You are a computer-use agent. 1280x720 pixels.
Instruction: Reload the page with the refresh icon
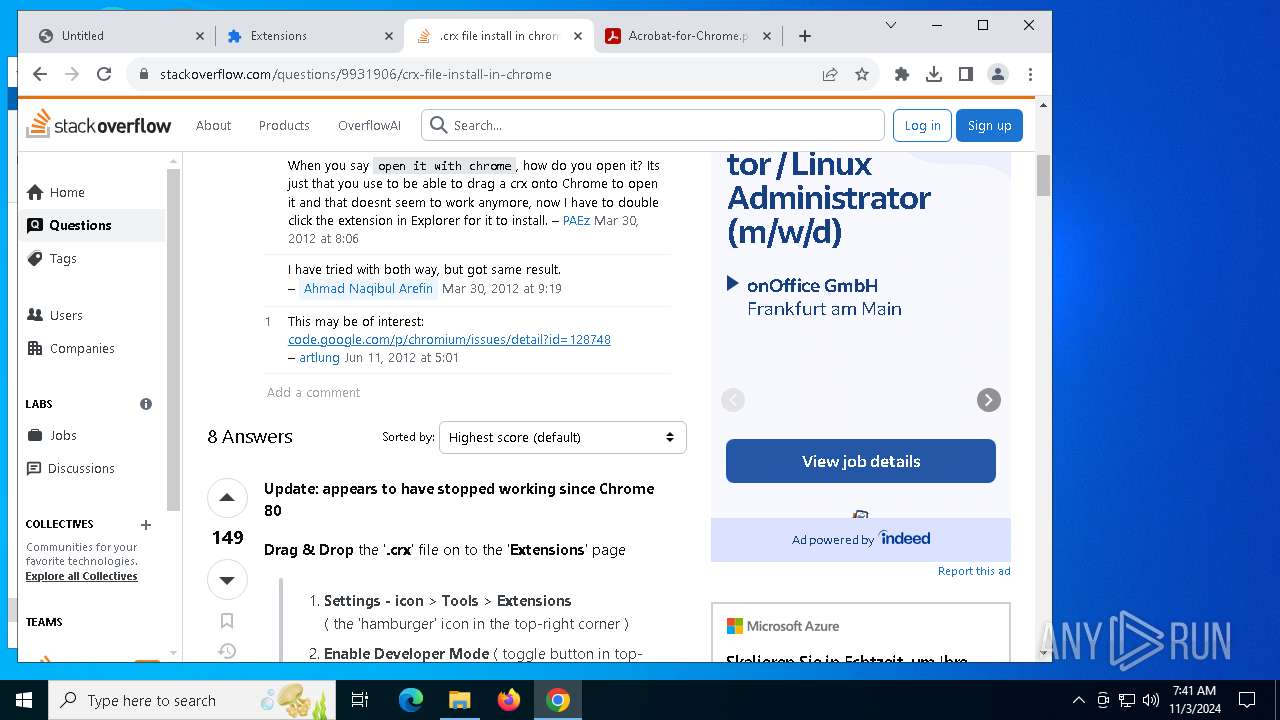coord(104,74)
